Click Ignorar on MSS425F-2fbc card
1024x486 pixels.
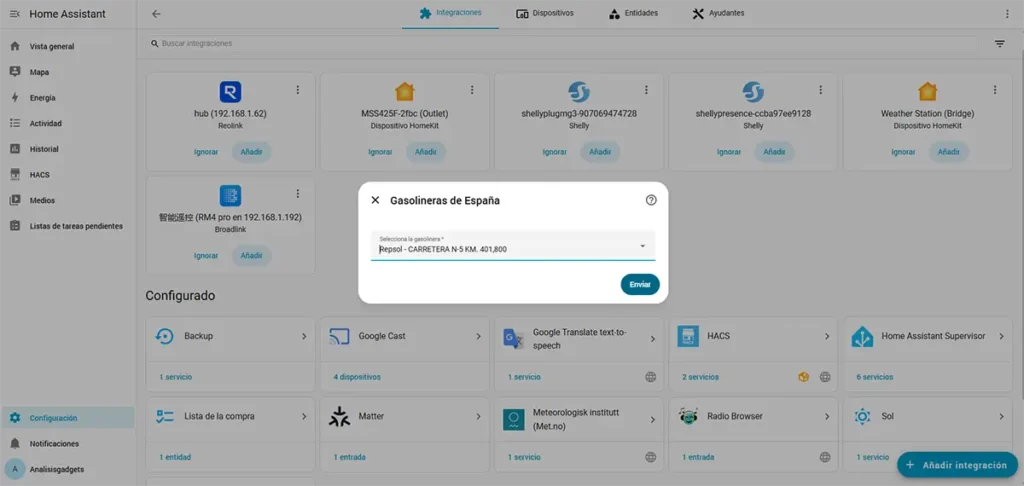380,152
